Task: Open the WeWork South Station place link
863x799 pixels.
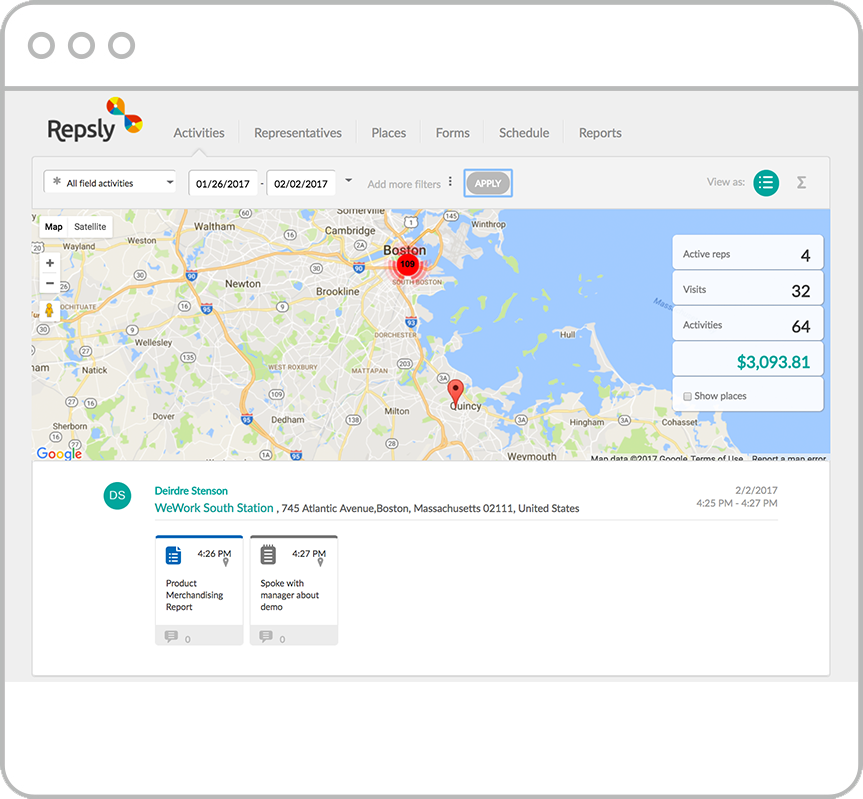Action: point(214,508)
